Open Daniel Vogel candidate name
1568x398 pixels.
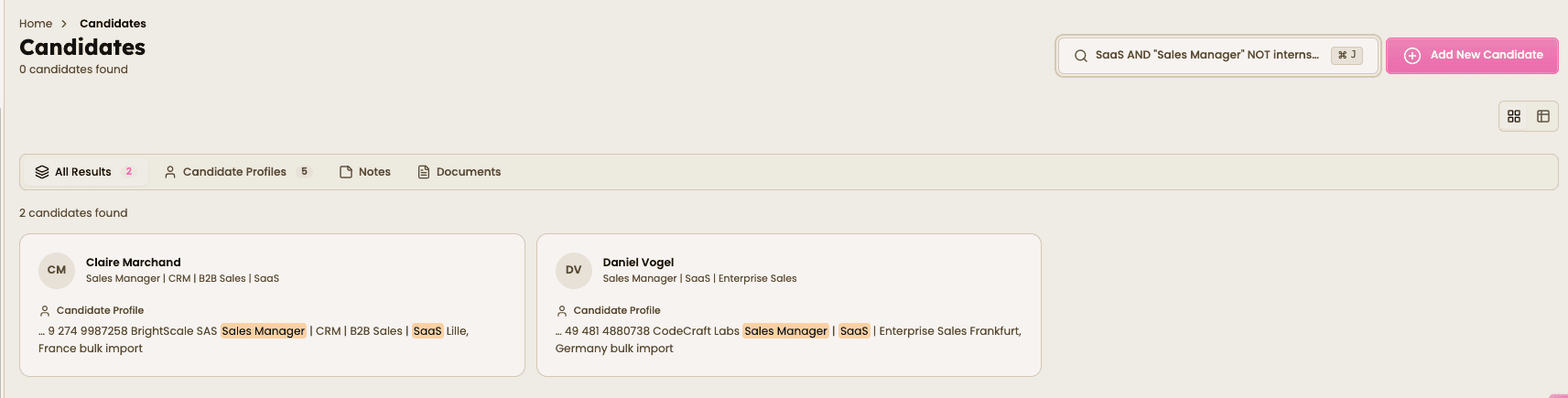coord(639,263)
